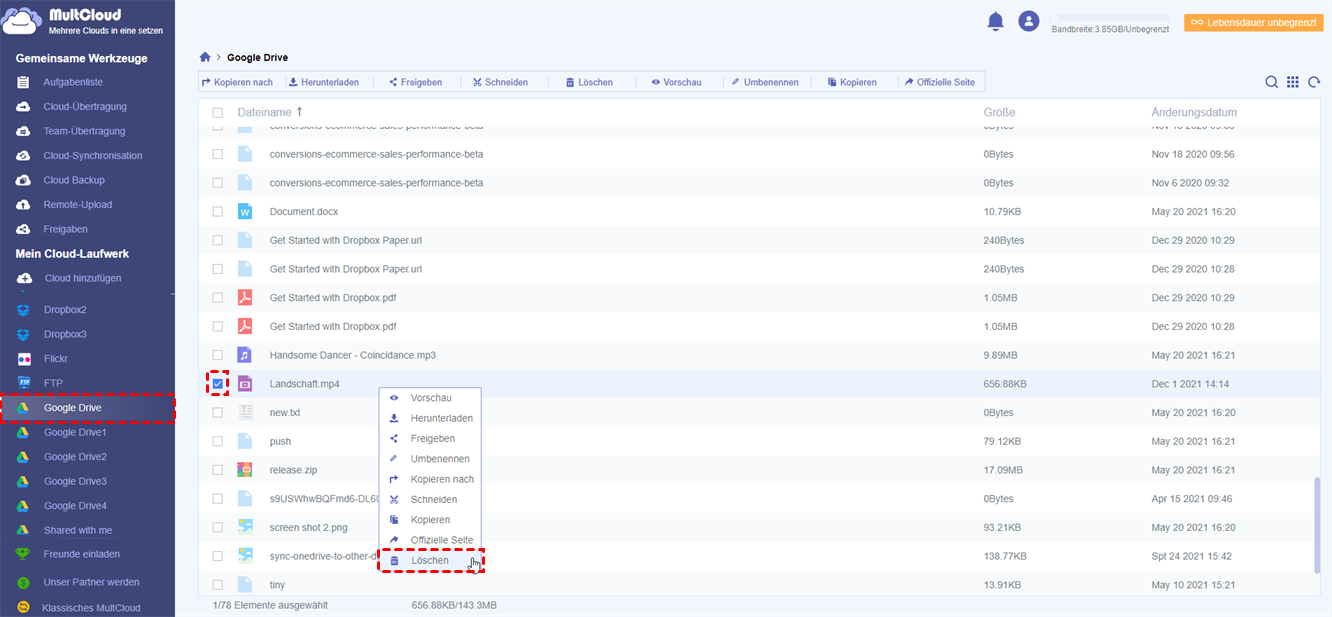This screenshot has height=617, width=1332.
Task: Click Google Drive breadcrumb text
Action: (257, 58)
